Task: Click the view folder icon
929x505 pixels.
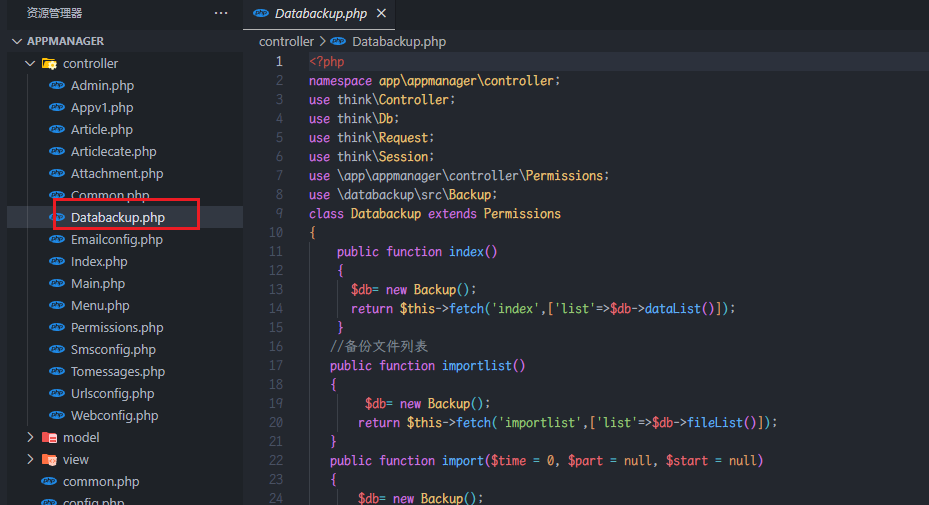Action: click(49, 459)
